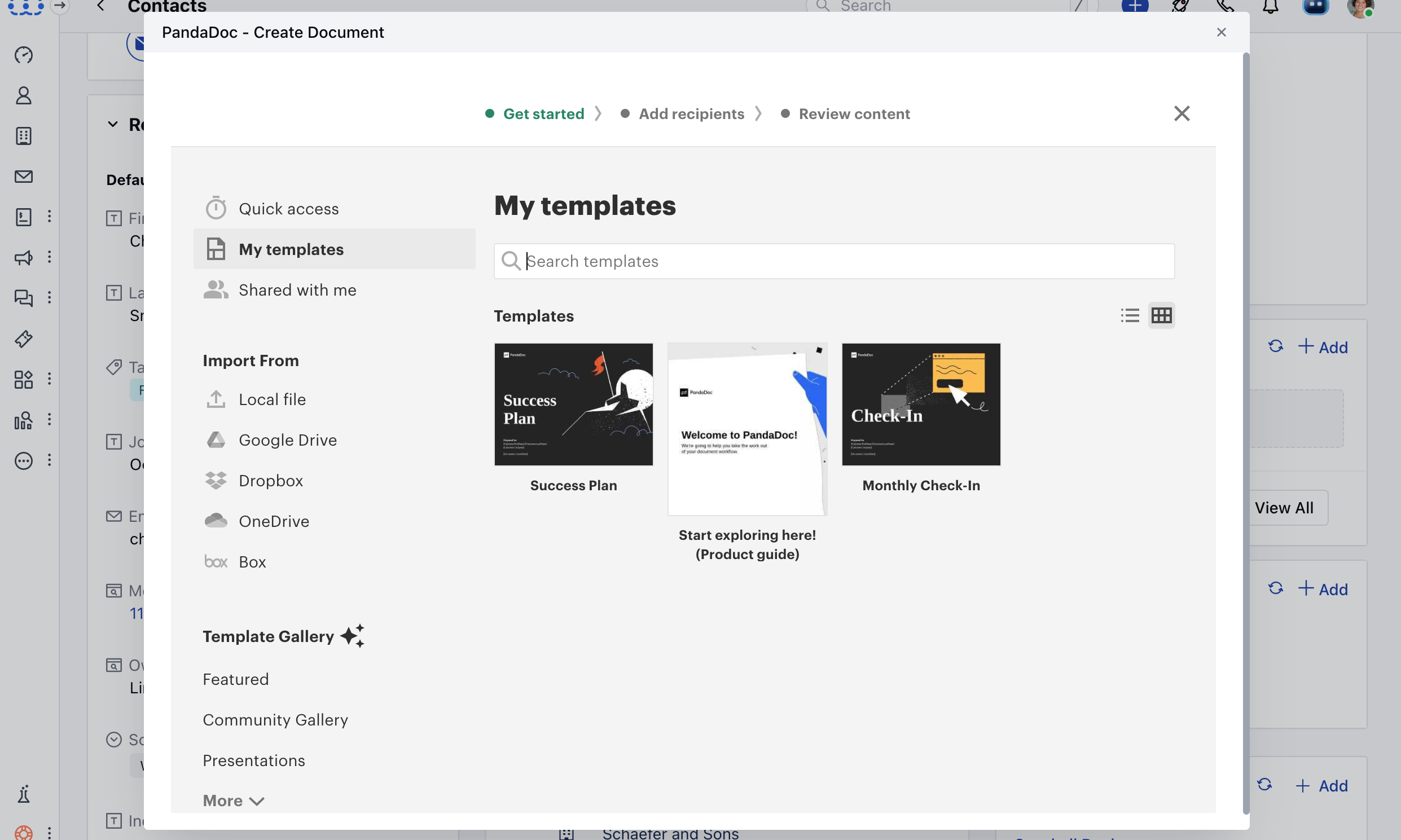Open Contacts person icon in left sidebar

tap(23, 95)
